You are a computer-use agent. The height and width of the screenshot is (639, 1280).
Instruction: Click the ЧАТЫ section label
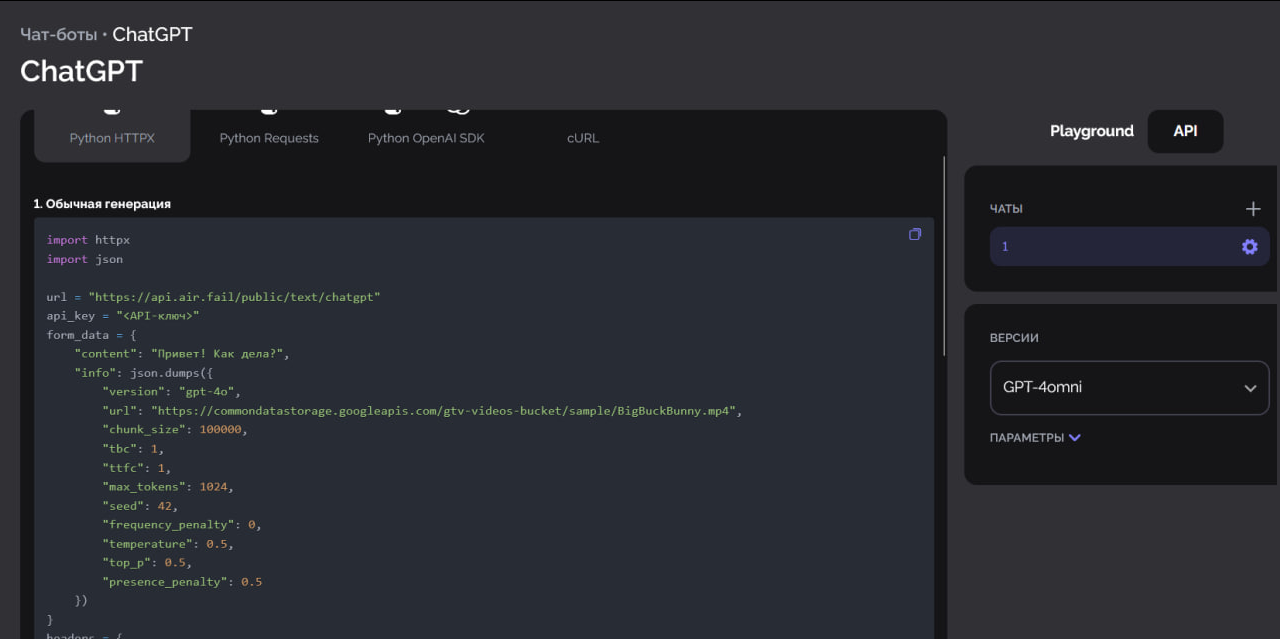click(1006, 209)
